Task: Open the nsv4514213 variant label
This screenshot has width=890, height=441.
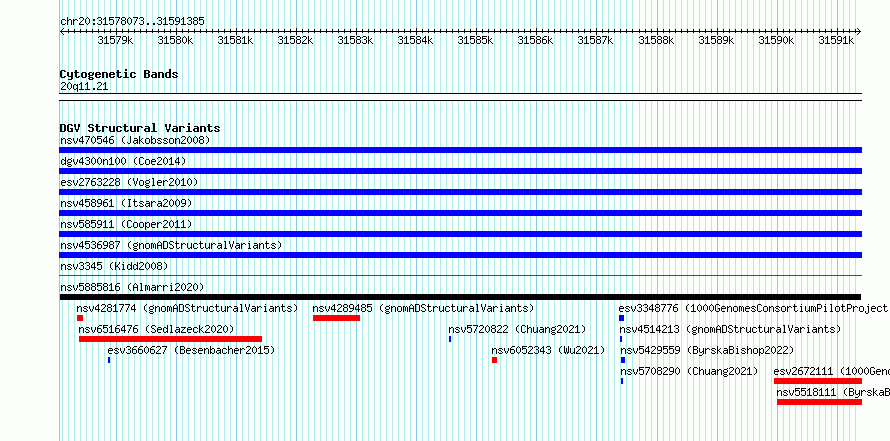Action: point(731,329)
